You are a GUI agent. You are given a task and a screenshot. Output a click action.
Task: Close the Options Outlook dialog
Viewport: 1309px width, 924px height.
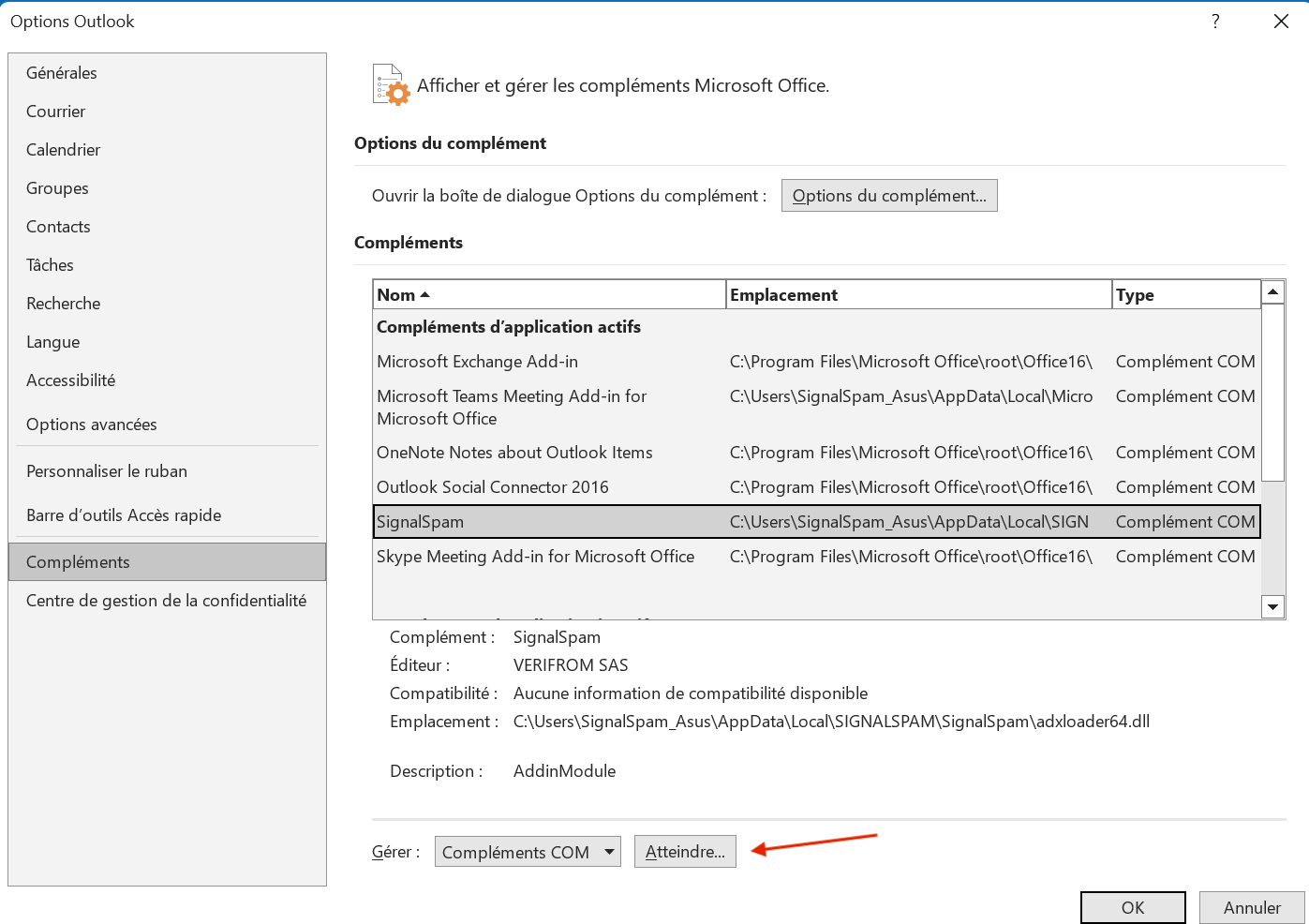1281,22
